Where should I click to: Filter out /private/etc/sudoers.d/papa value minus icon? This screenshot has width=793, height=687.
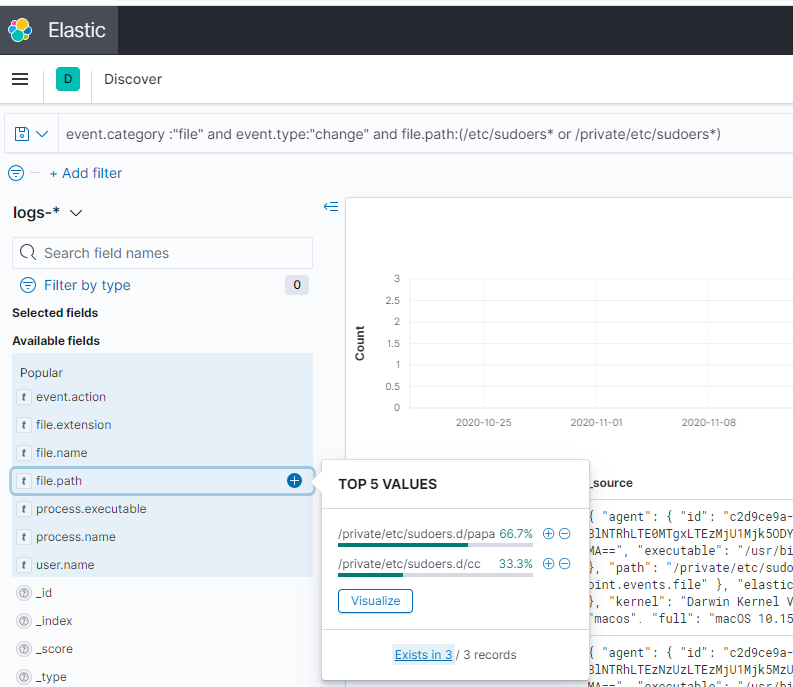pyautogui.click(x=564, y=533)
